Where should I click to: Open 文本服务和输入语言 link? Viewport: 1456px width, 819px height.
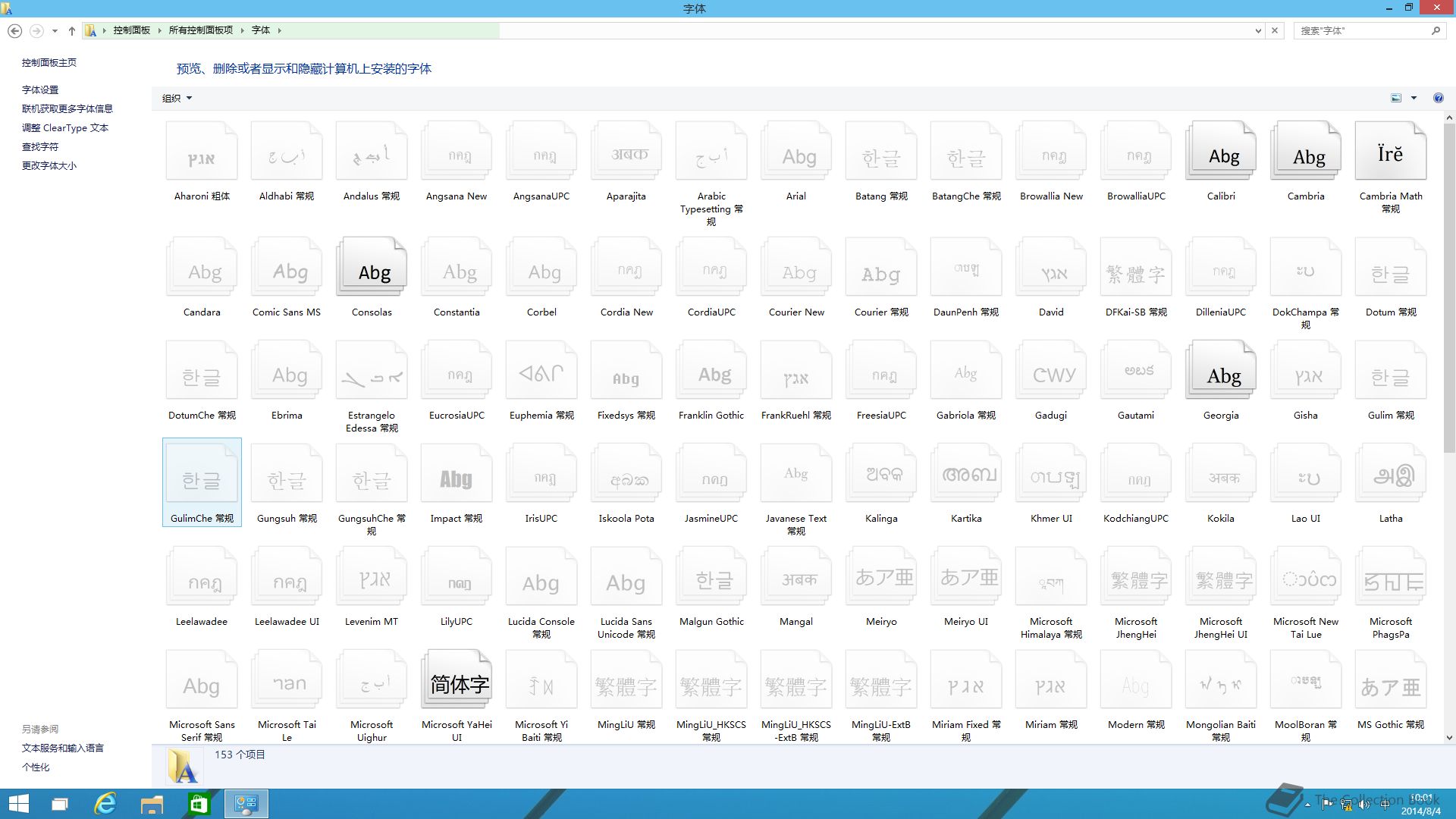pos(63,748)
